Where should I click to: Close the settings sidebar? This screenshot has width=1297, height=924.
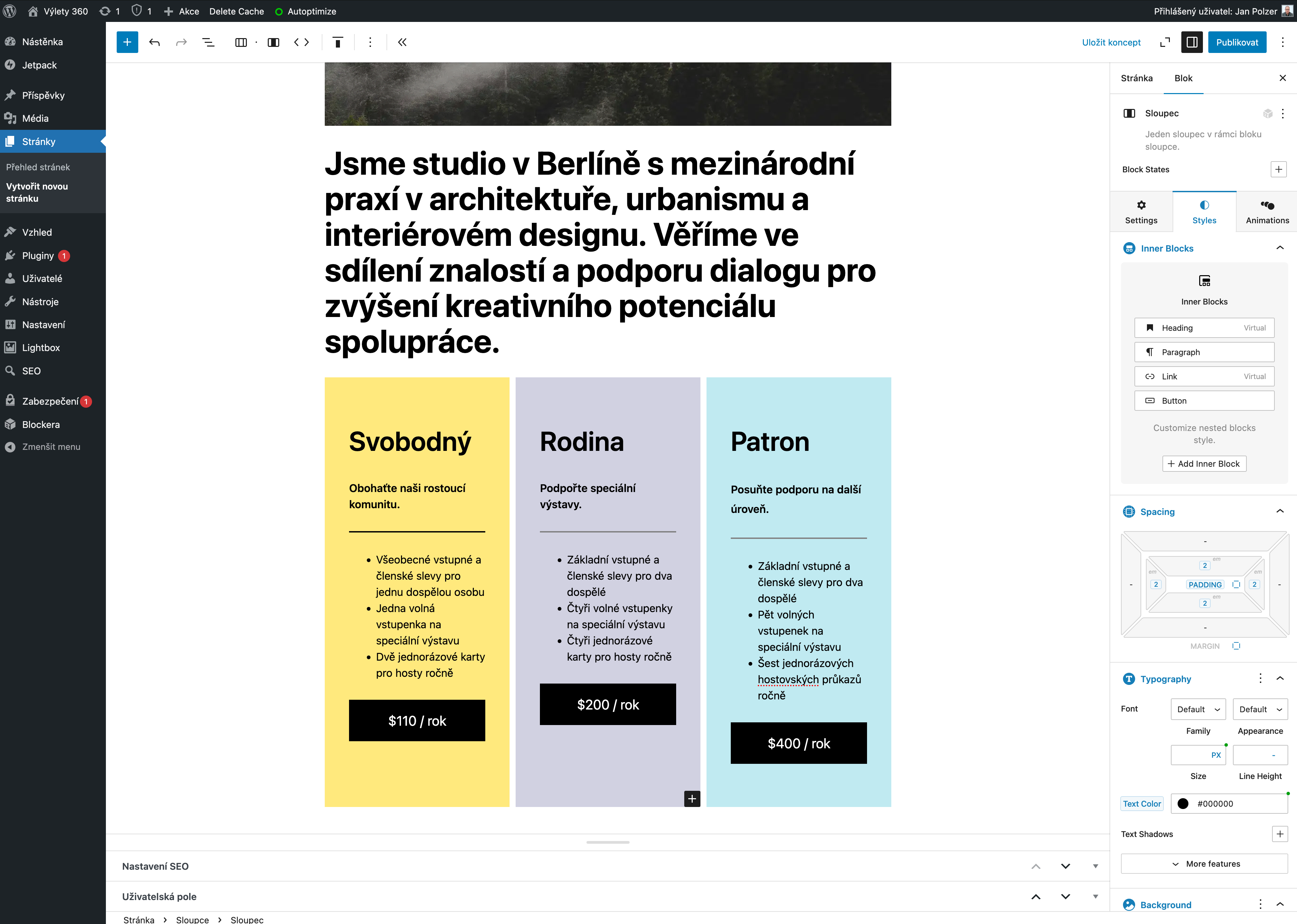[1283, 78]
